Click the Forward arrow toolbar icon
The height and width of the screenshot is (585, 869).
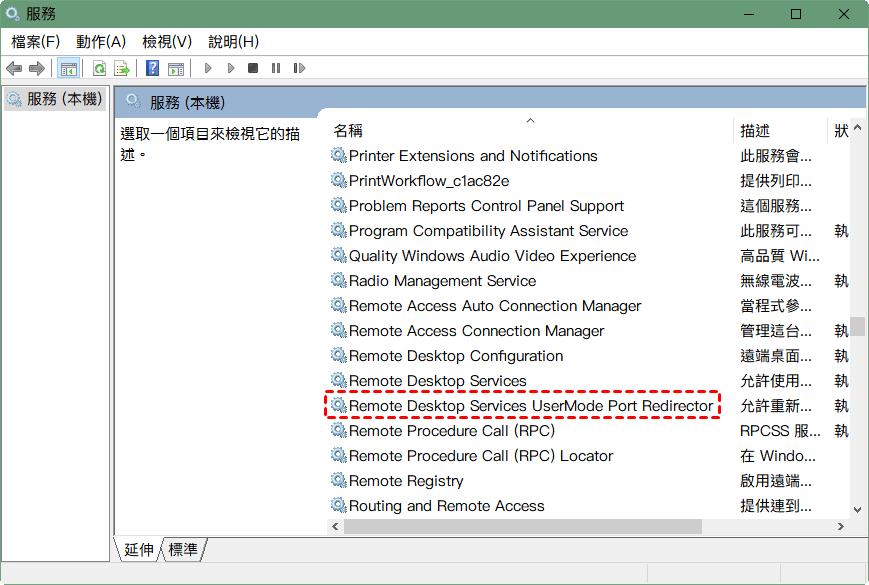[37, 69]
